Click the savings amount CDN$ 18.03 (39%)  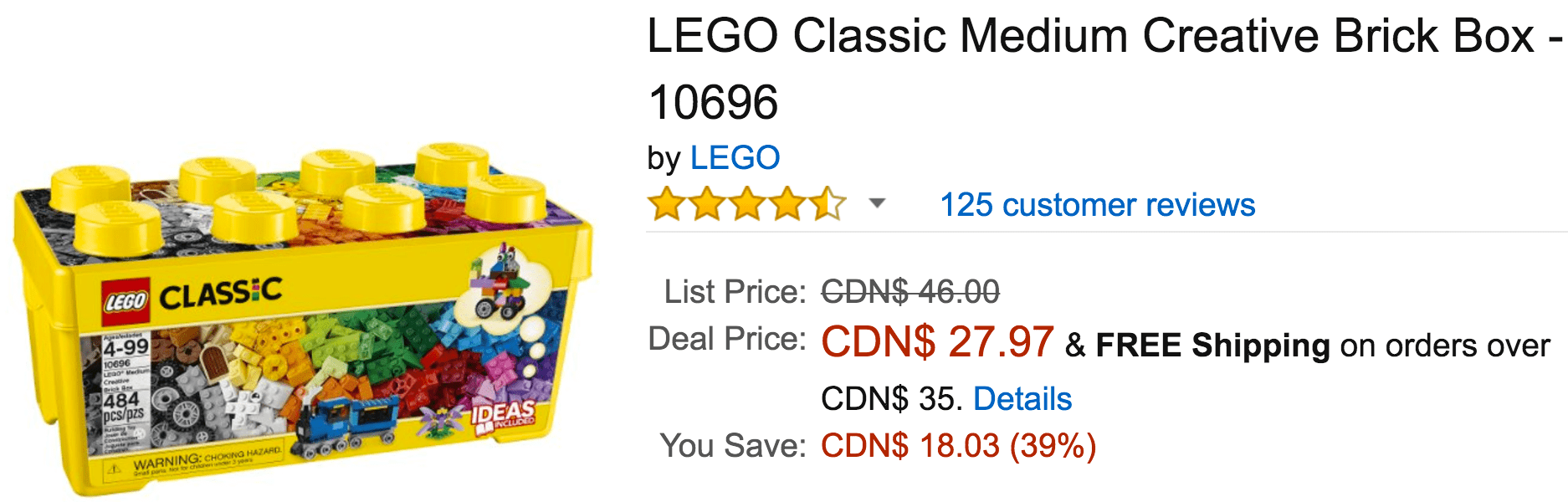pyautogui.click(x=958, y=446)
